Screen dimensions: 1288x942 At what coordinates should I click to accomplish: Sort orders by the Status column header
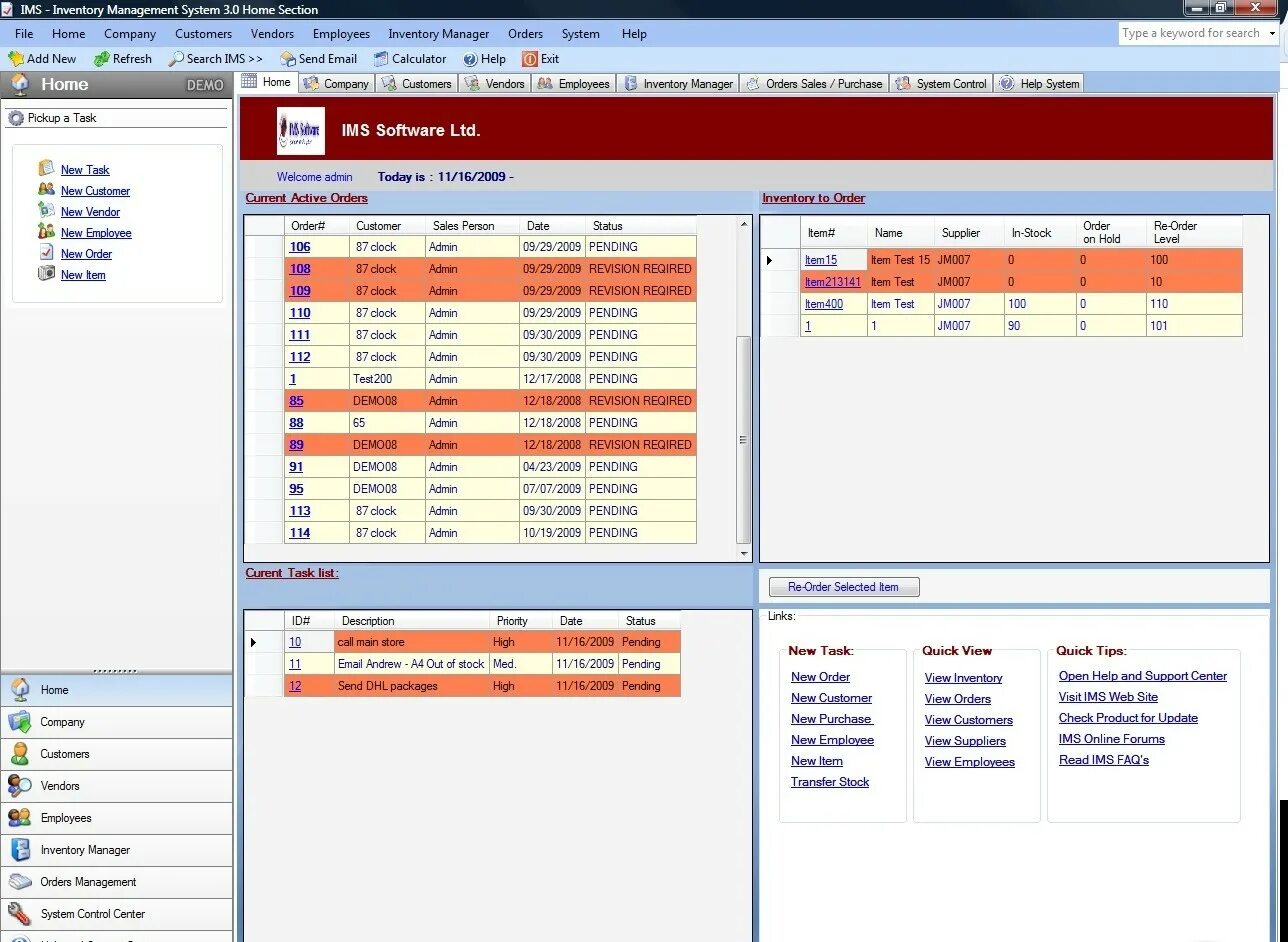coord(640,226)
